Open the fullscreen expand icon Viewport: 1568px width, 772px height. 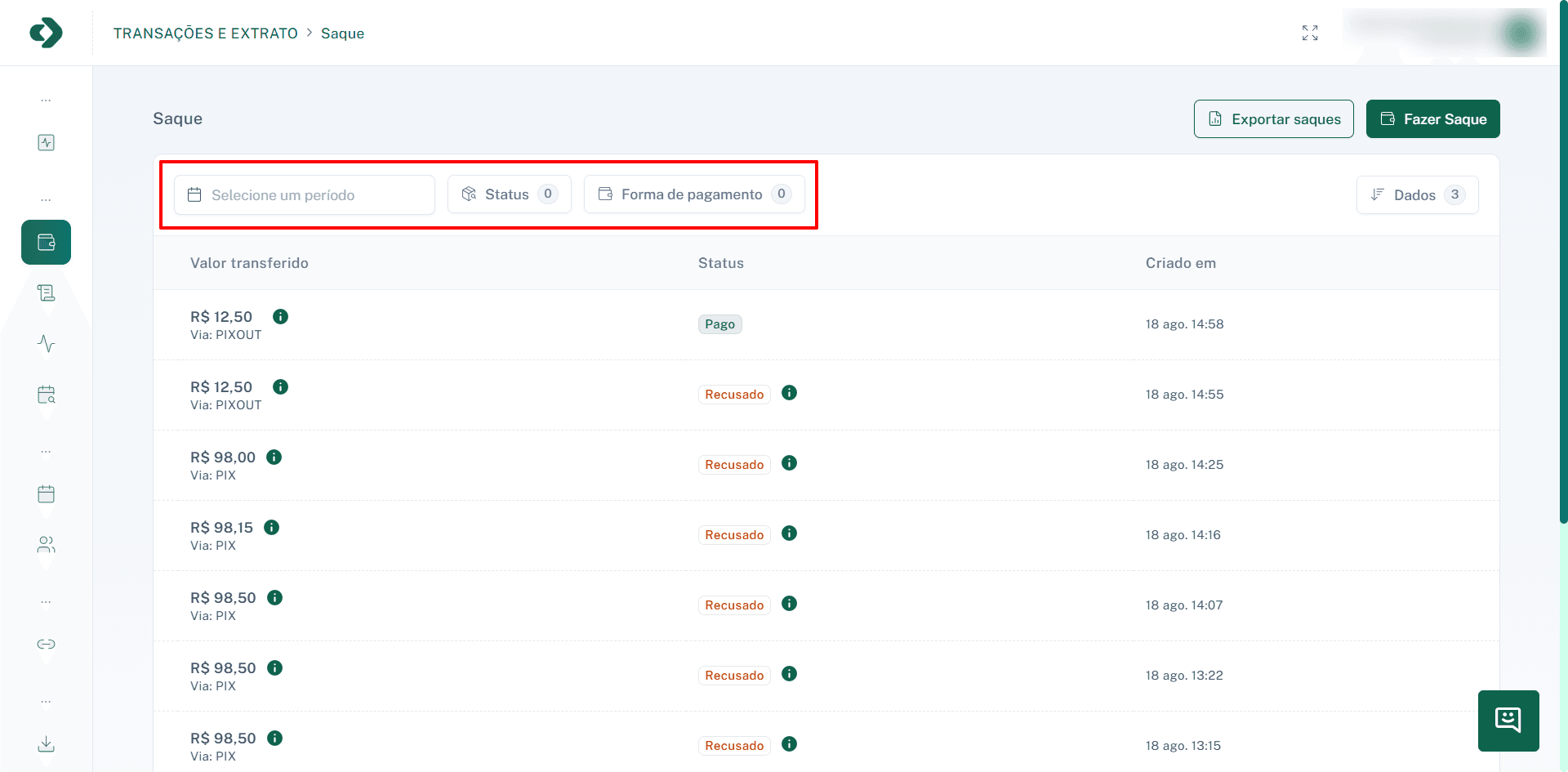point(1310,33)
